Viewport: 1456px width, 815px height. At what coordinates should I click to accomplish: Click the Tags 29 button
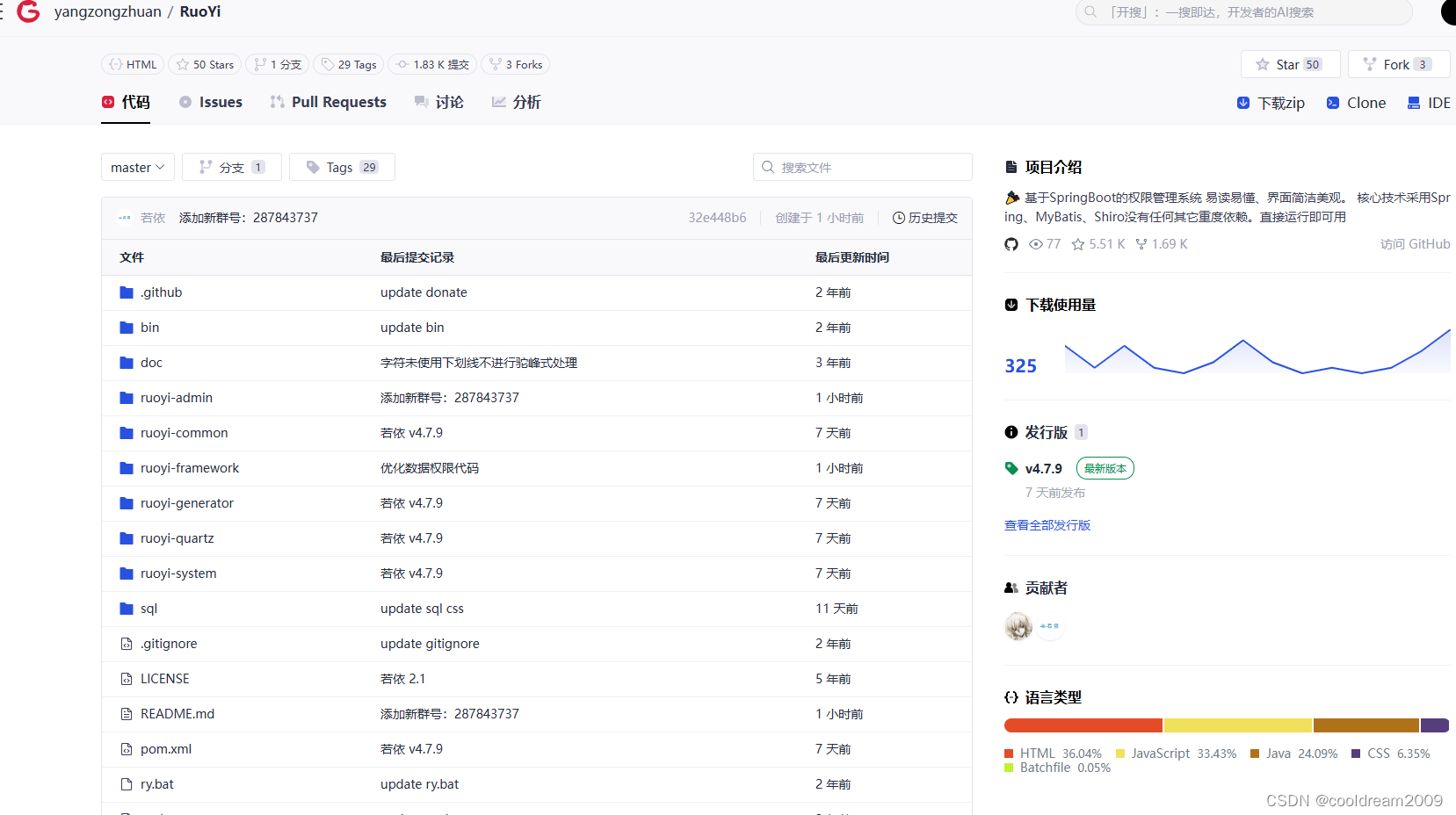pos(342,167)
